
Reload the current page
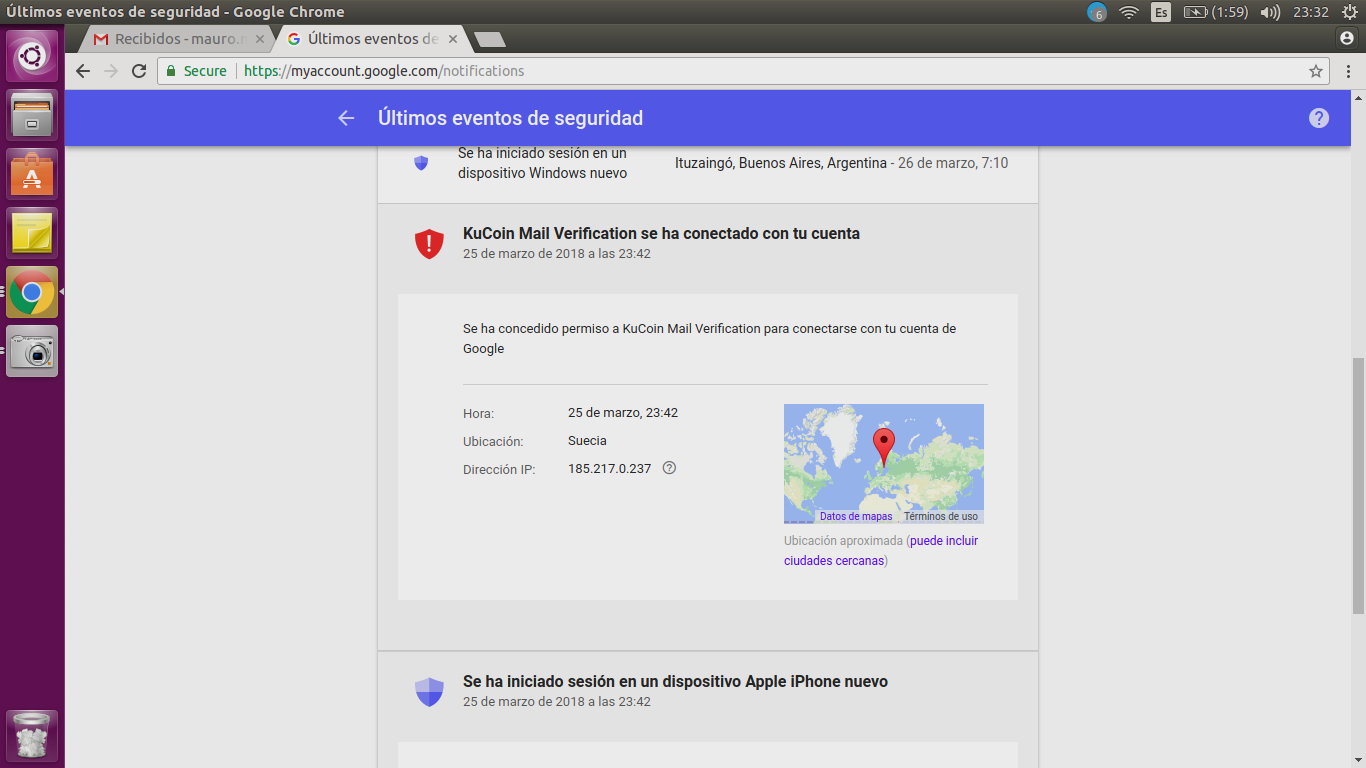click(x=139, y=71)
